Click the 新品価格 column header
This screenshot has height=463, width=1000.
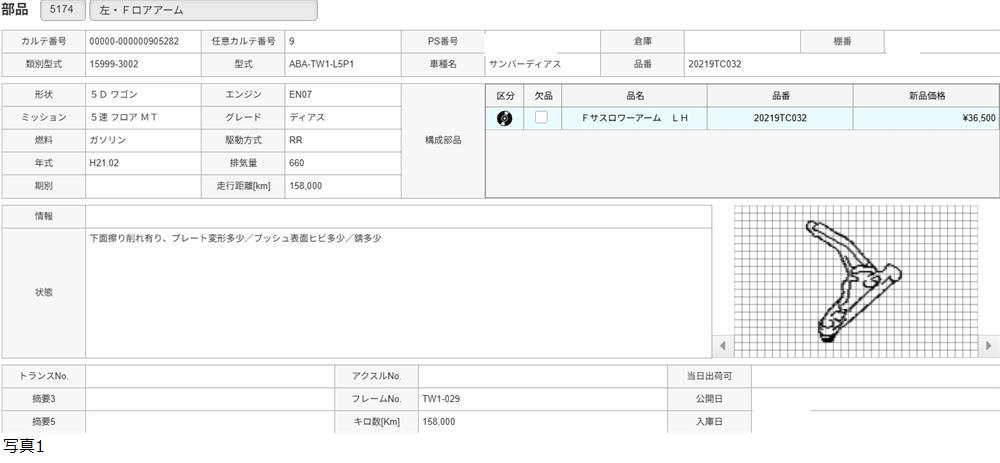click(926, 95)
